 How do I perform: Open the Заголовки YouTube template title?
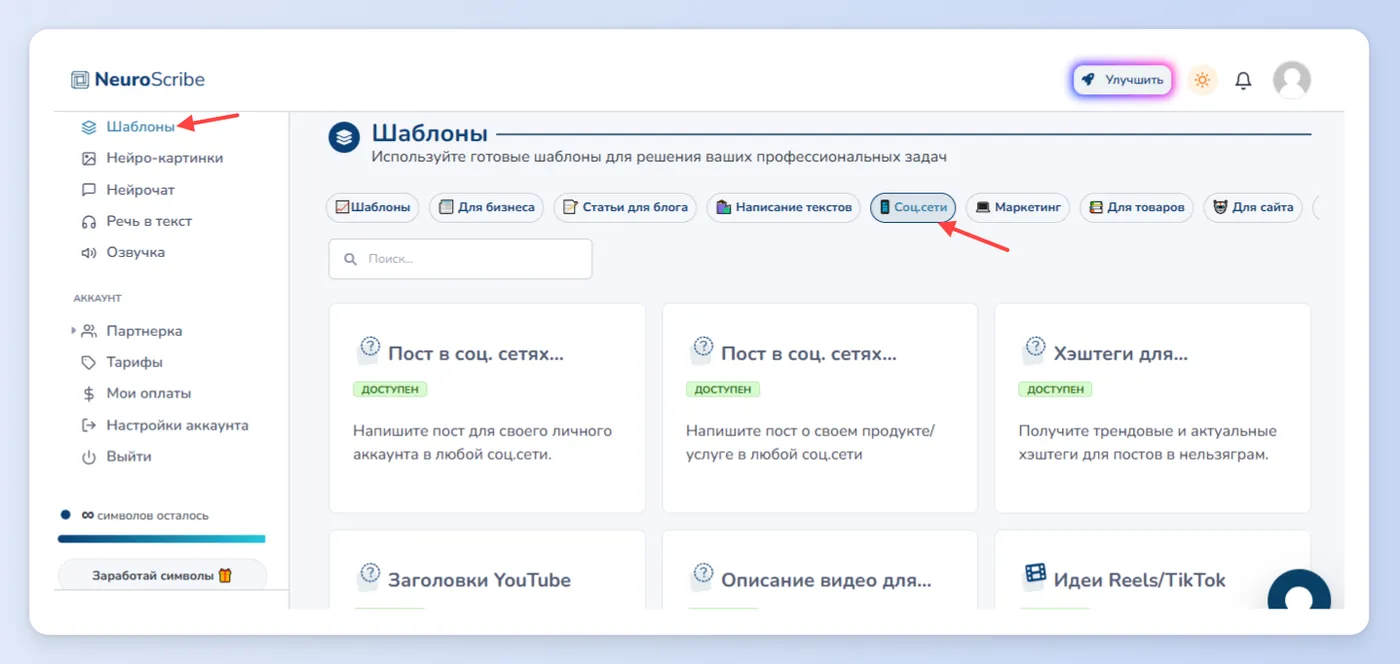(x=479, y=580)
